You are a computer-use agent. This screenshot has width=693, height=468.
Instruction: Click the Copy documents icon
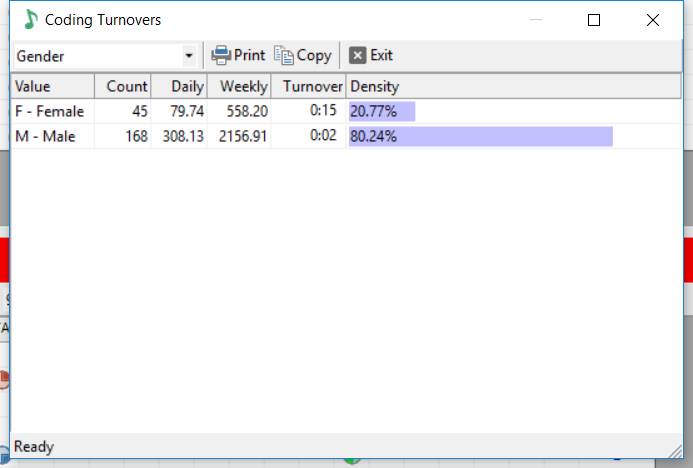(x=284, y=55)
